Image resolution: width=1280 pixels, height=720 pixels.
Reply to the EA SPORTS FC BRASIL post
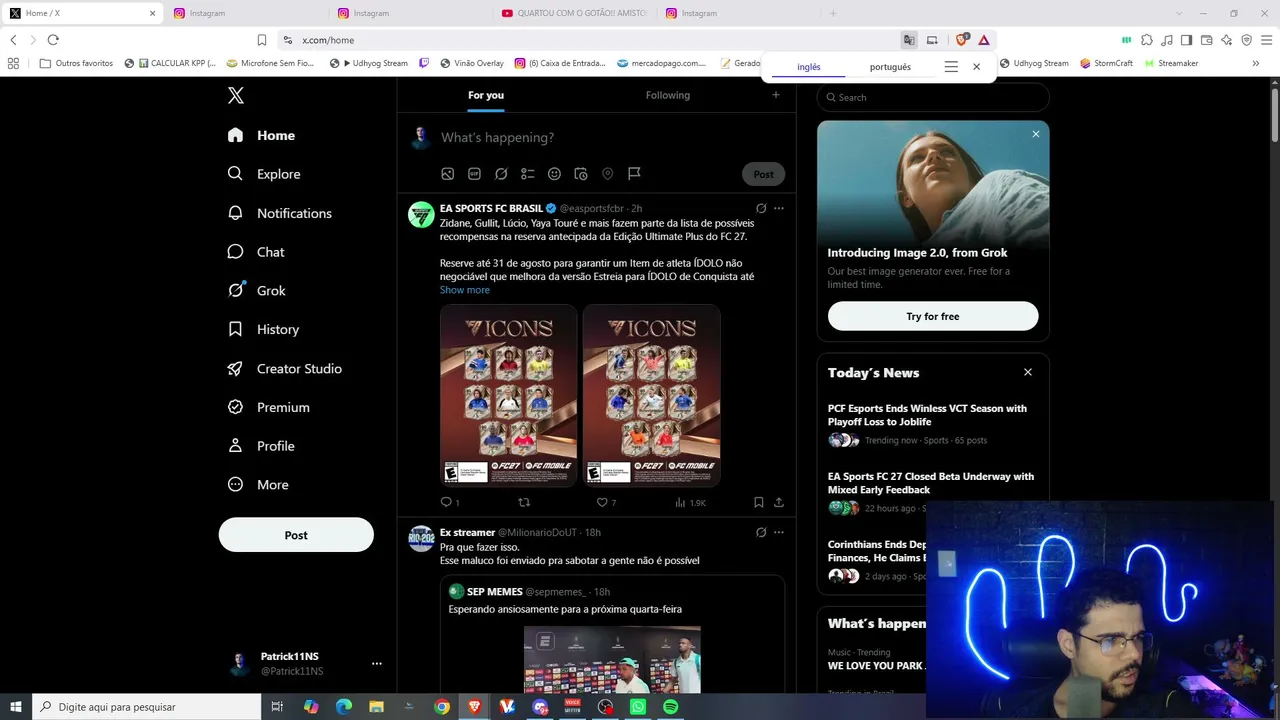tap(447, 502)
